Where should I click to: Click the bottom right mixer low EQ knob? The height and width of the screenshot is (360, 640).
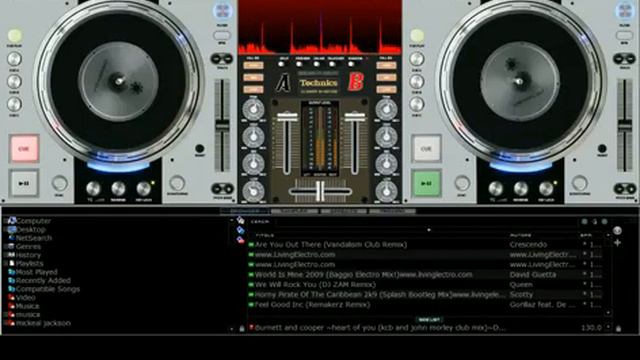click(386, 191)
